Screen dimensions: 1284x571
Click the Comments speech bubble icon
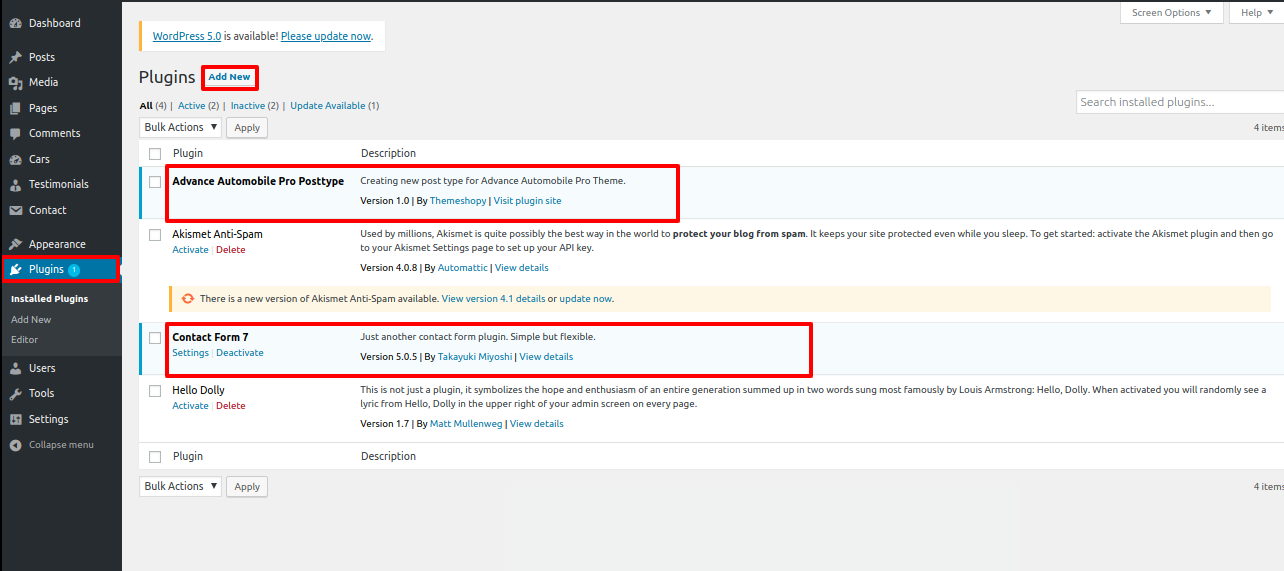[15, 133]
